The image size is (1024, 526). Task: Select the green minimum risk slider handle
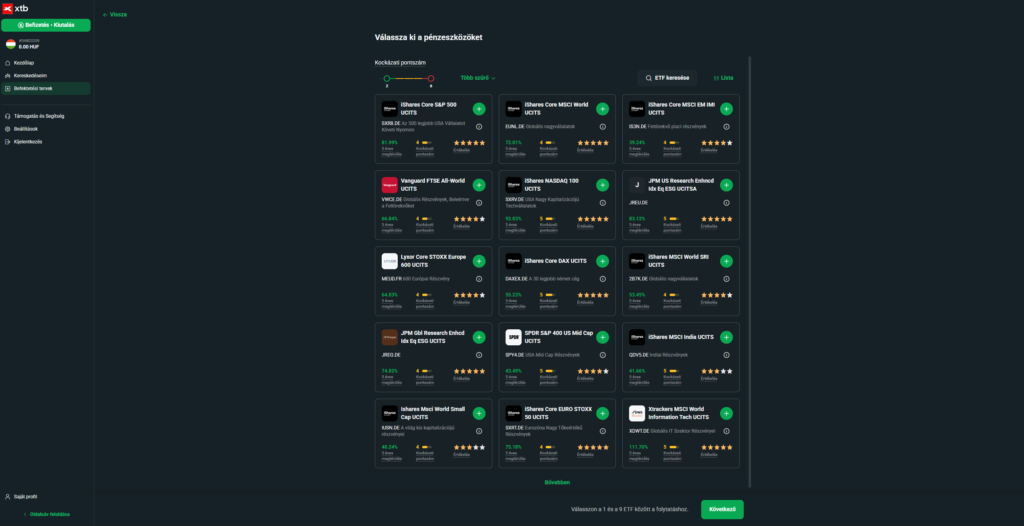387,78
